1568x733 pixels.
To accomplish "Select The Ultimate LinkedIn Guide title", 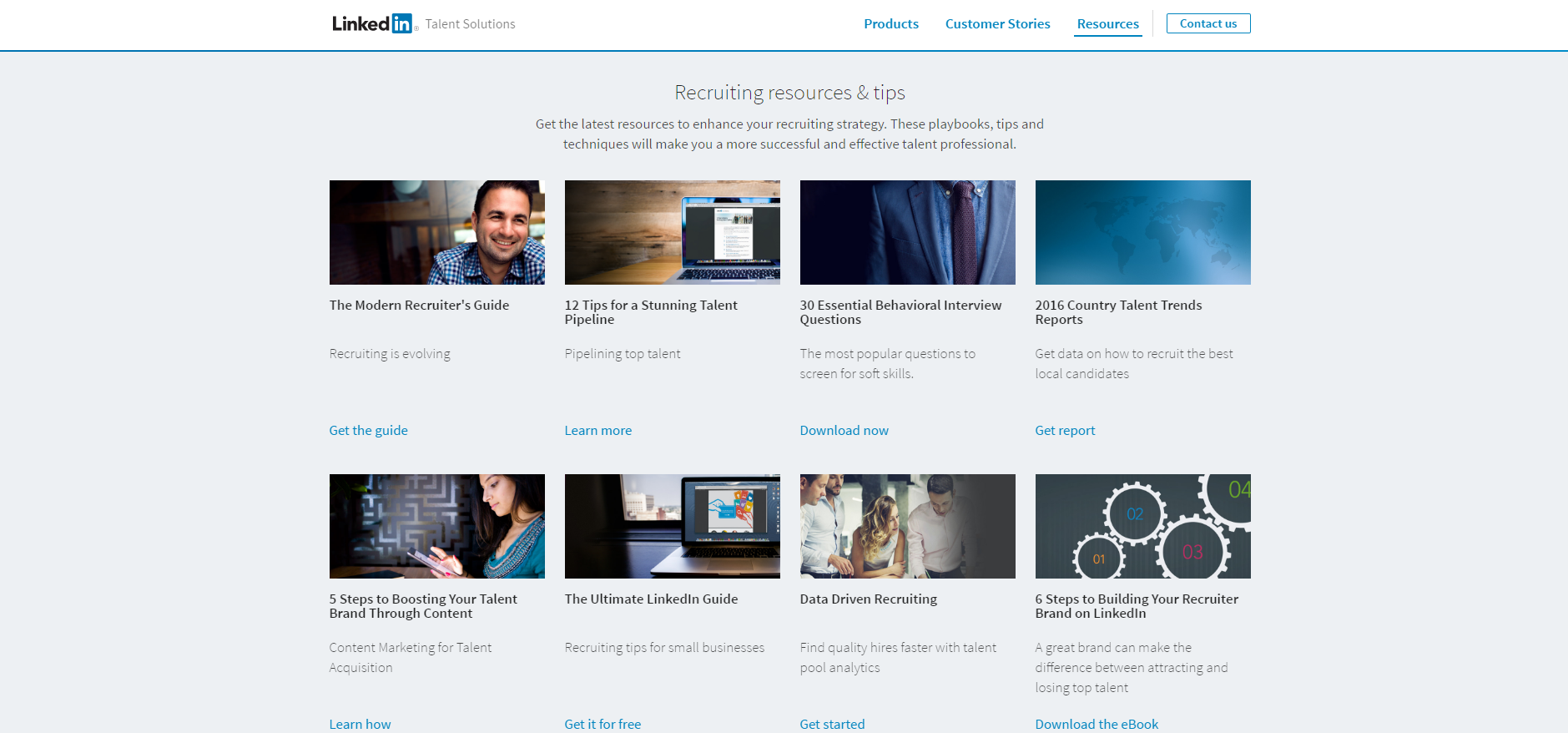I will click(651, 599).
